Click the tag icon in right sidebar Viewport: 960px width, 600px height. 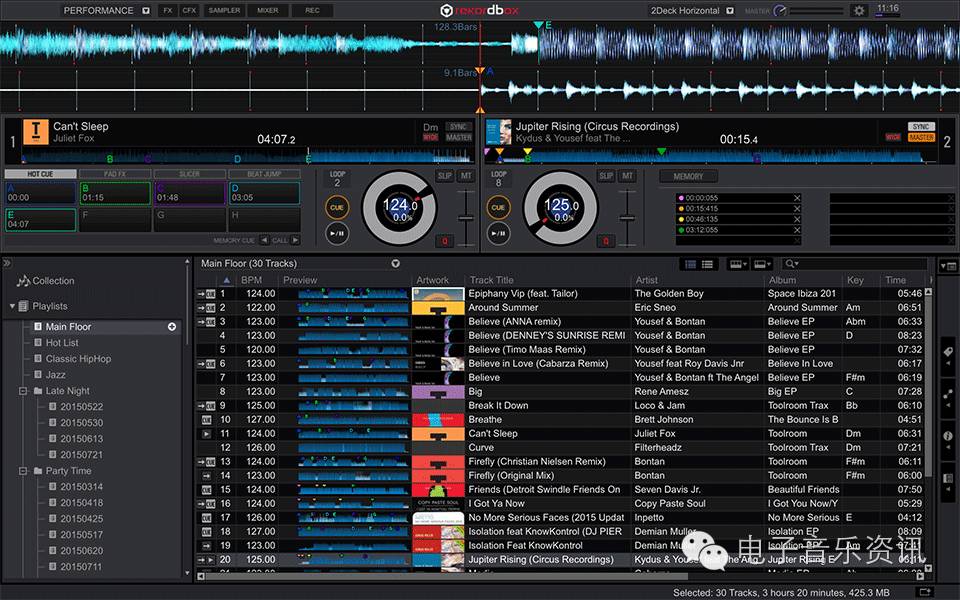click(x=947, y=352)
